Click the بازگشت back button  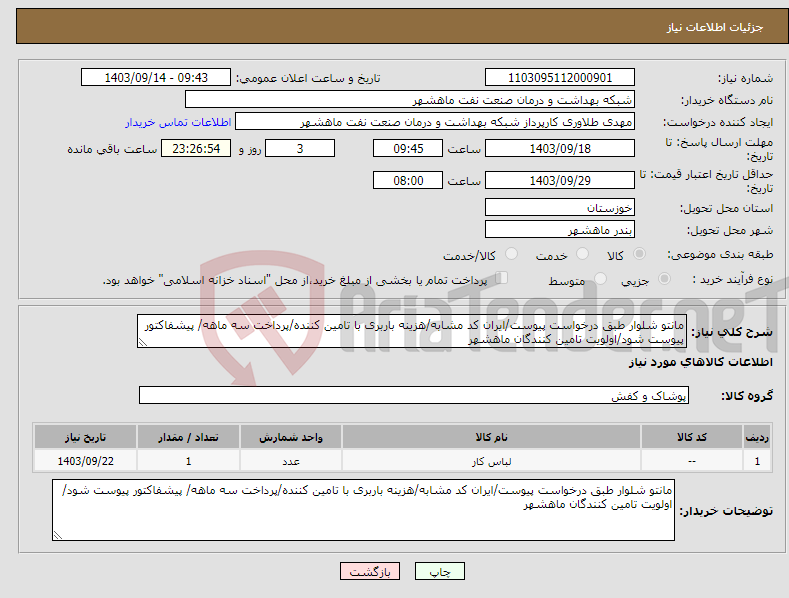point(370,572)
